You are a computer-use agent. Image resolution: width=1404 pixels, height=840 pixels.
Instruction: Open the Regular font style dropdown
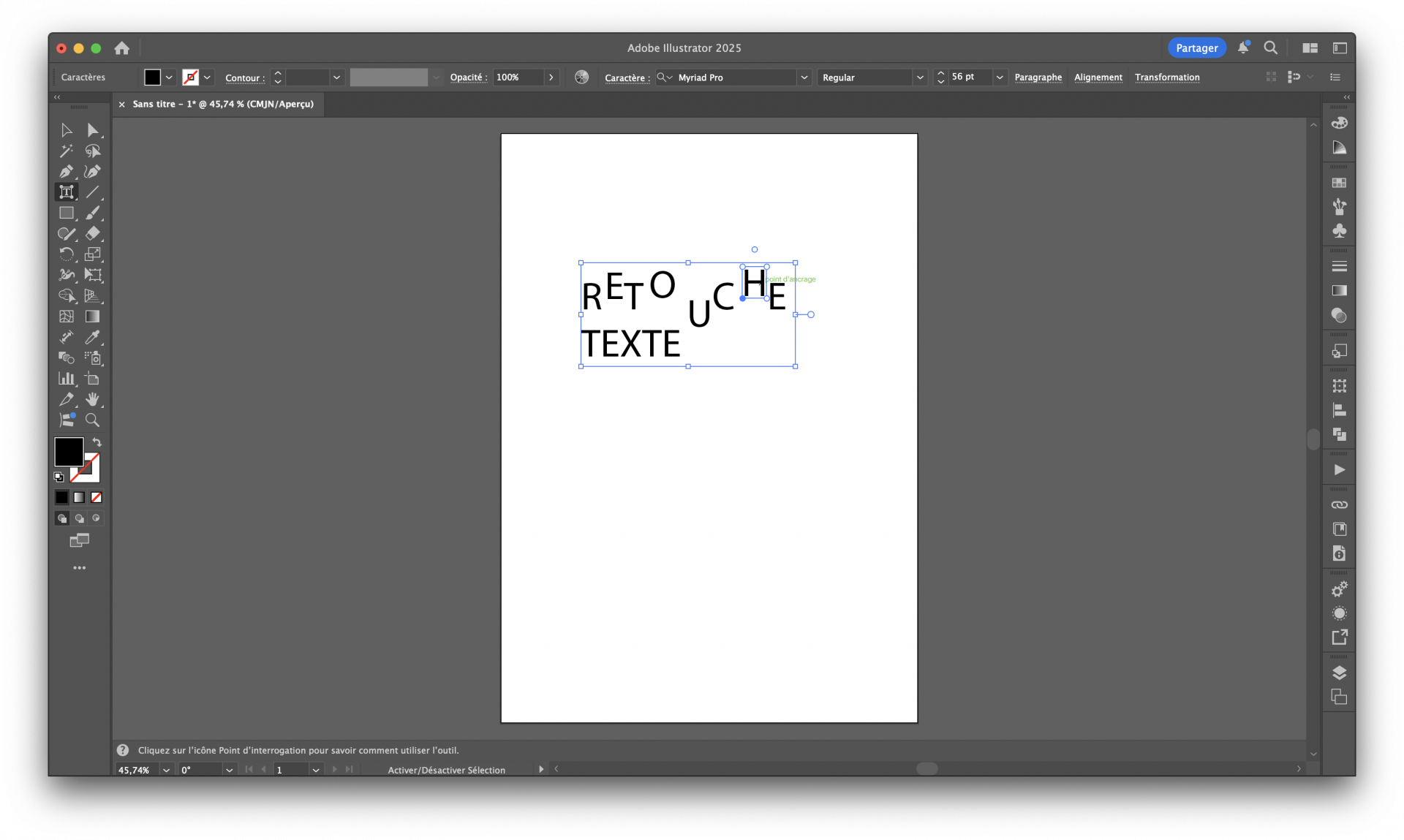921,77
